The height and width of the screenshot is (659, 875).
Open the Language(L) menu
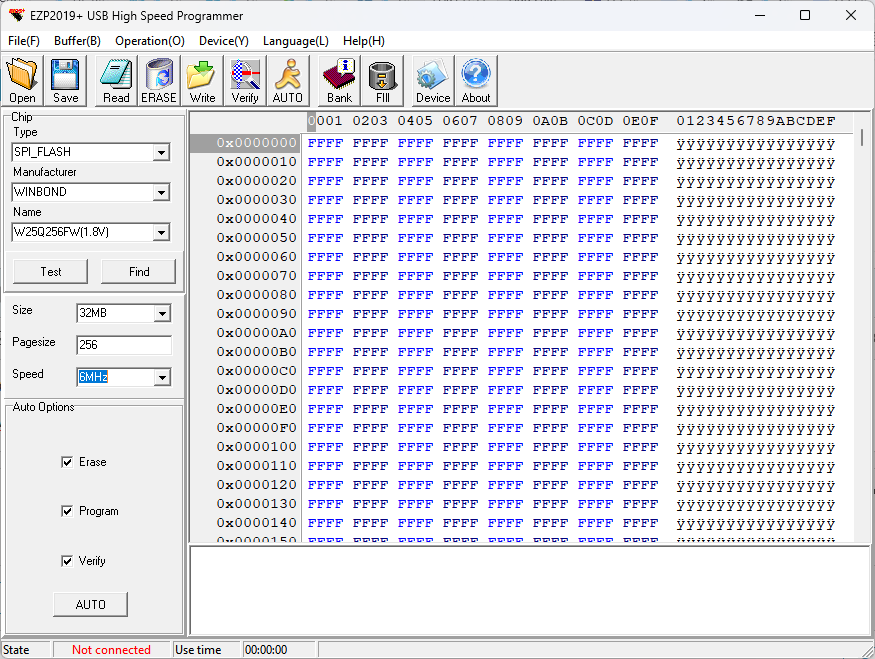[x=295, y=41]
